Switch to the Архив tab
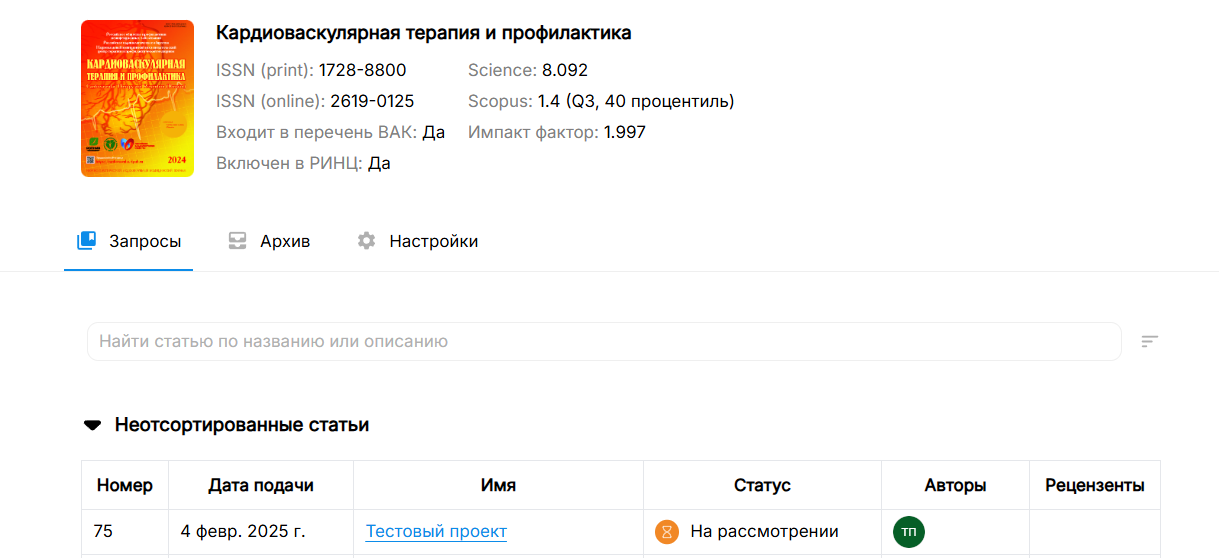This screenshot has width=1219, height=558. pos(269,241)
